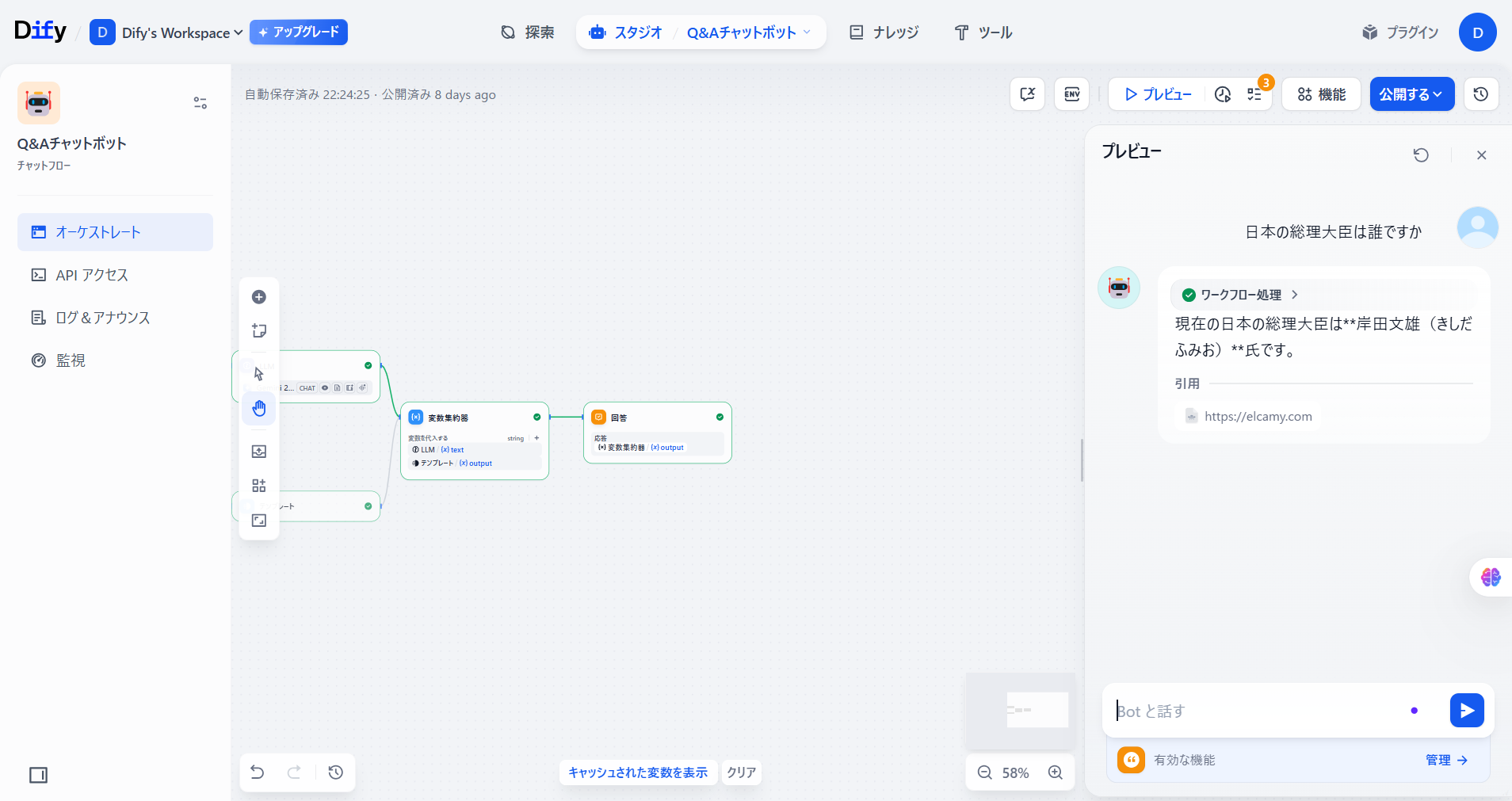Select the hand pan tool
Image resolution: width=1512 pixels, height=801 pixels.
coord(259,409)
